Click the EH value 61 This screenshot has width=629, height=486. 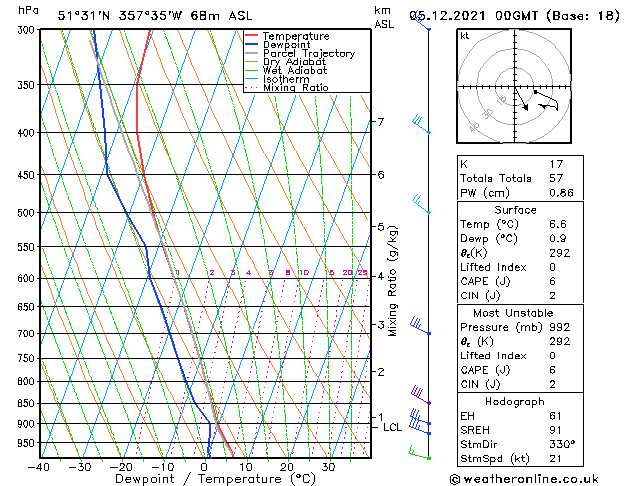click(x=556, y=416)
